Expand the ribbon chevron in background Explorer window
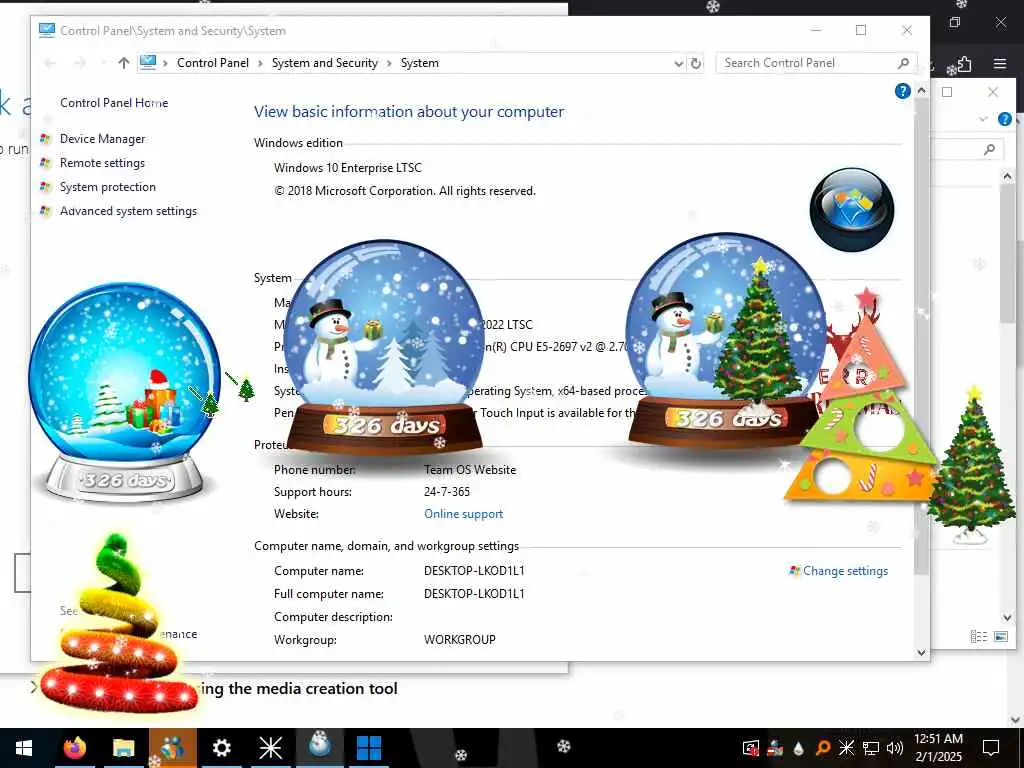Image resolution: width=1024 pixels, height=768 pixels. pyautogui.click(x=983, y=119)
